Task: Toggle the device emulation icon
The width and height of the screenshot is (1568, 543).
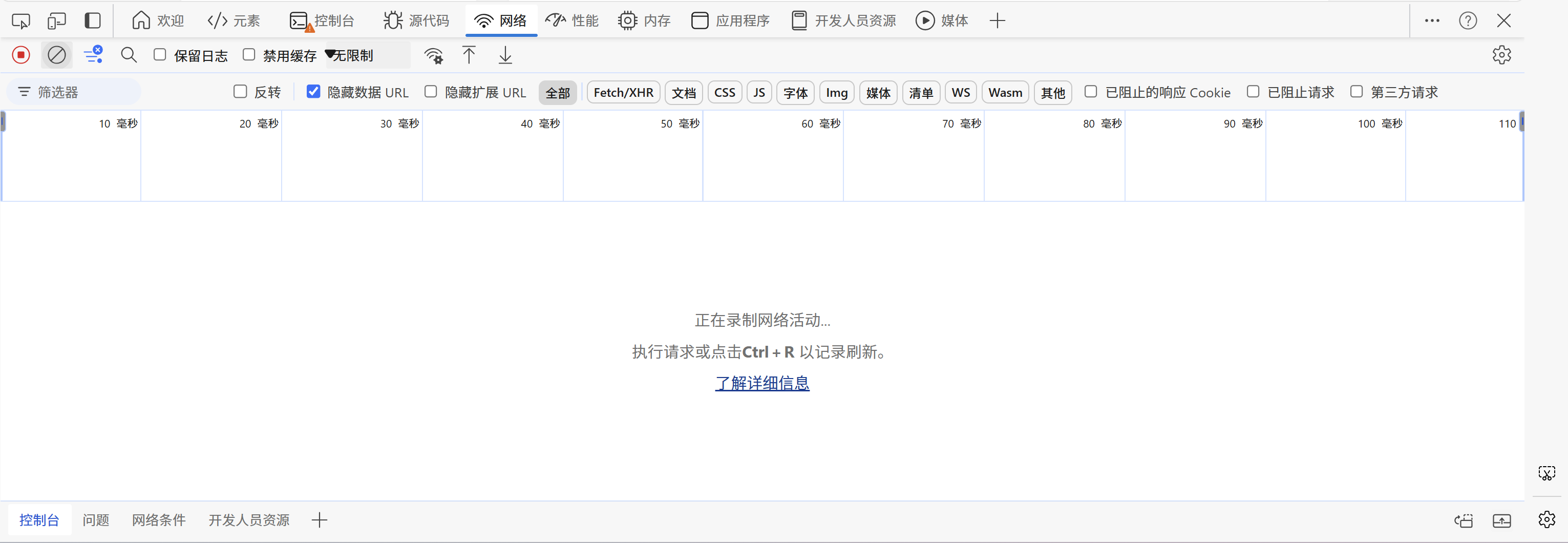Action: coord(57,20)
